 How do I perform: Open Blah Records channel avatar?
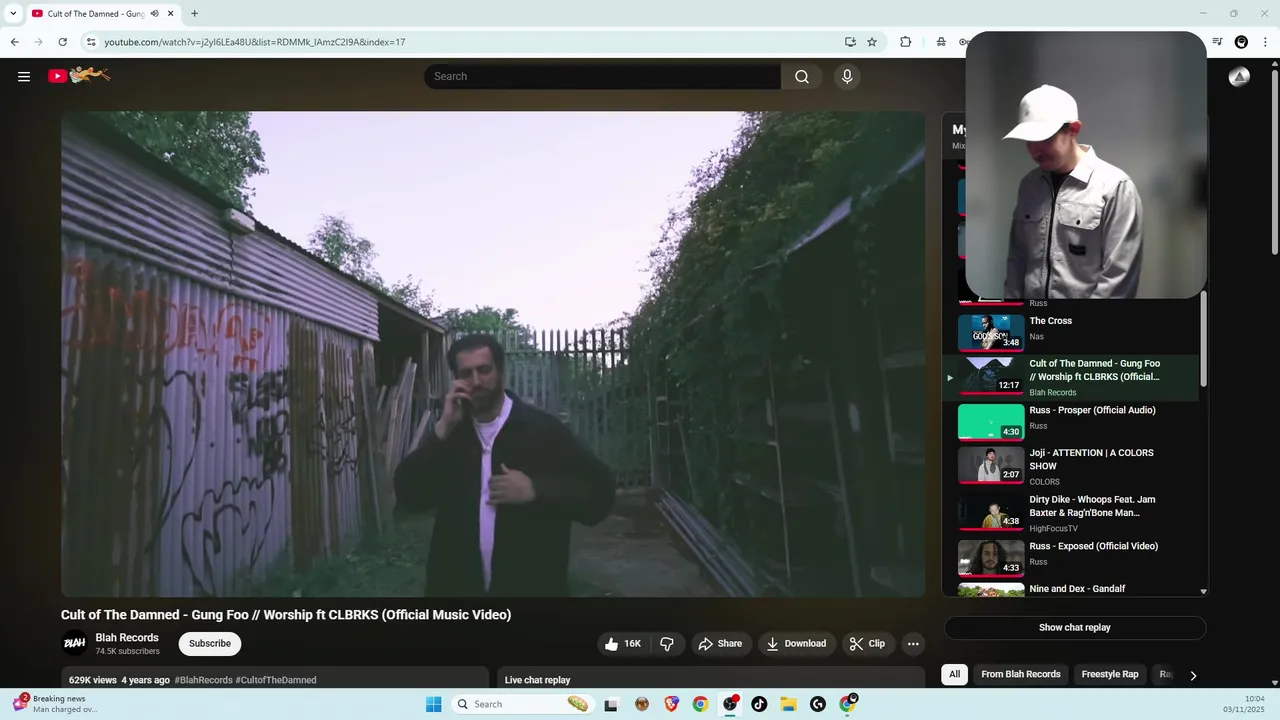click(x=74, y=644)
